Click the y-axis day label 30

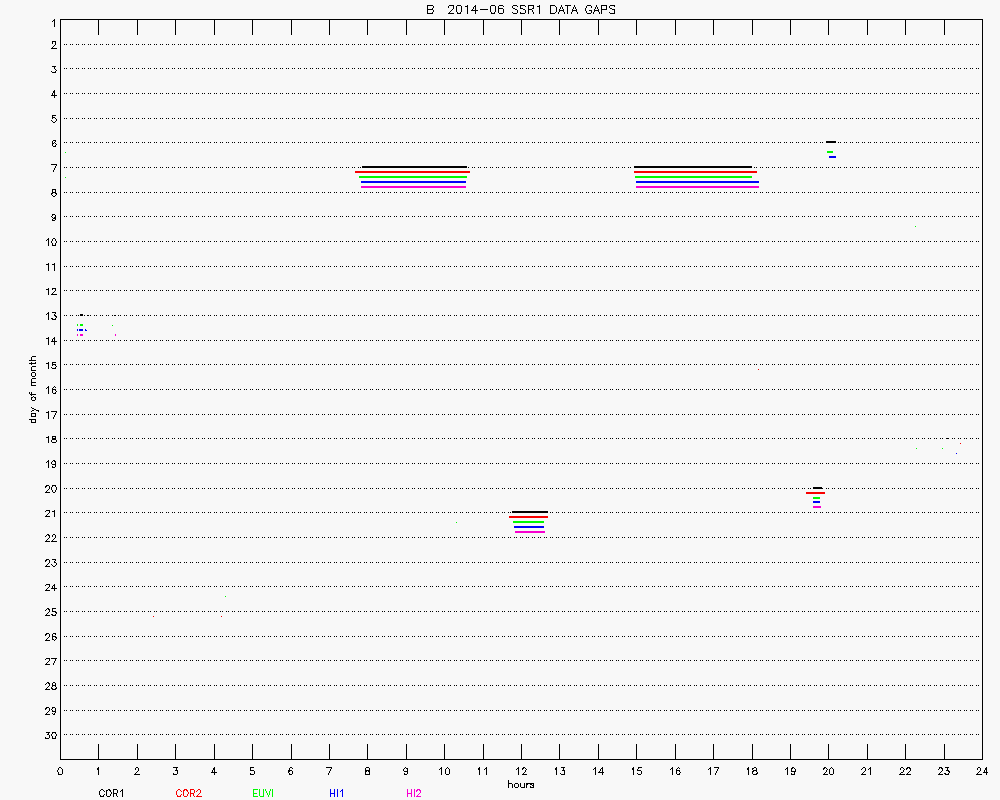click(x=47, y=735)
